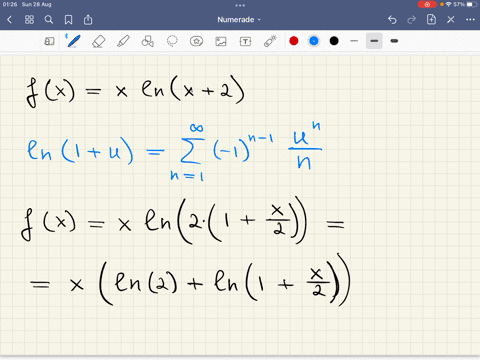Close the editing toolbar with X
Viewport: 480px width, 360px height.
click(x=451, y=20)
